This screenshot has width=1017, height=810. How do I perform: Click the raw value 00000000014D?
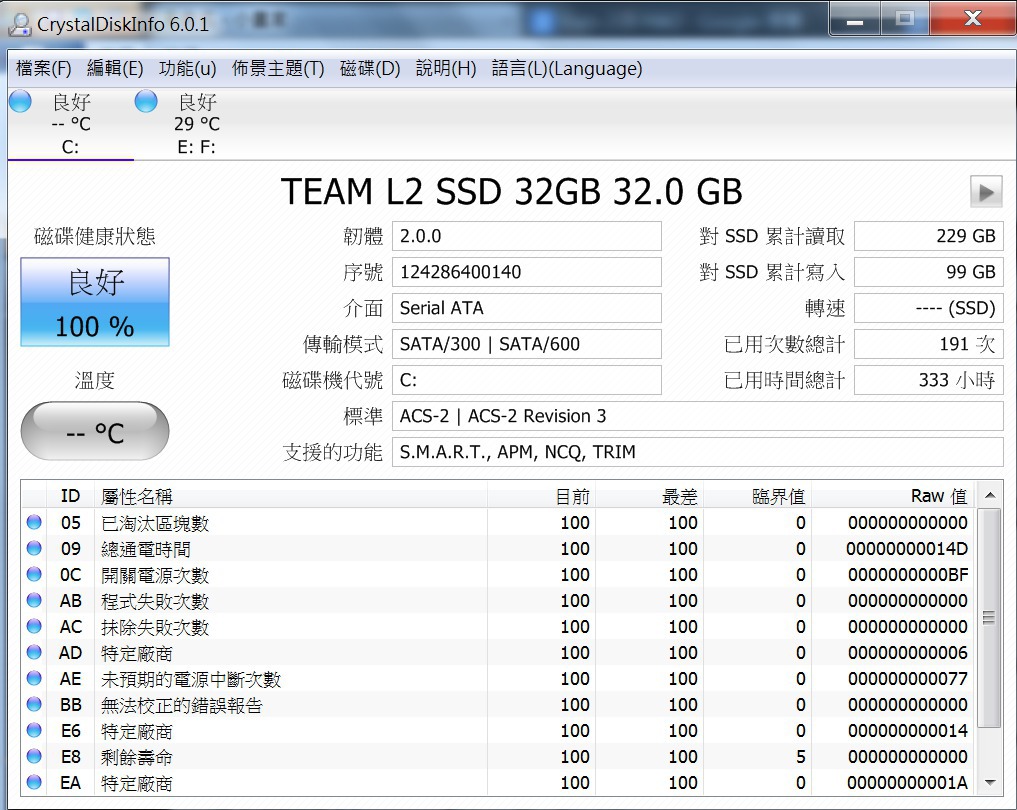coord(907,549)
